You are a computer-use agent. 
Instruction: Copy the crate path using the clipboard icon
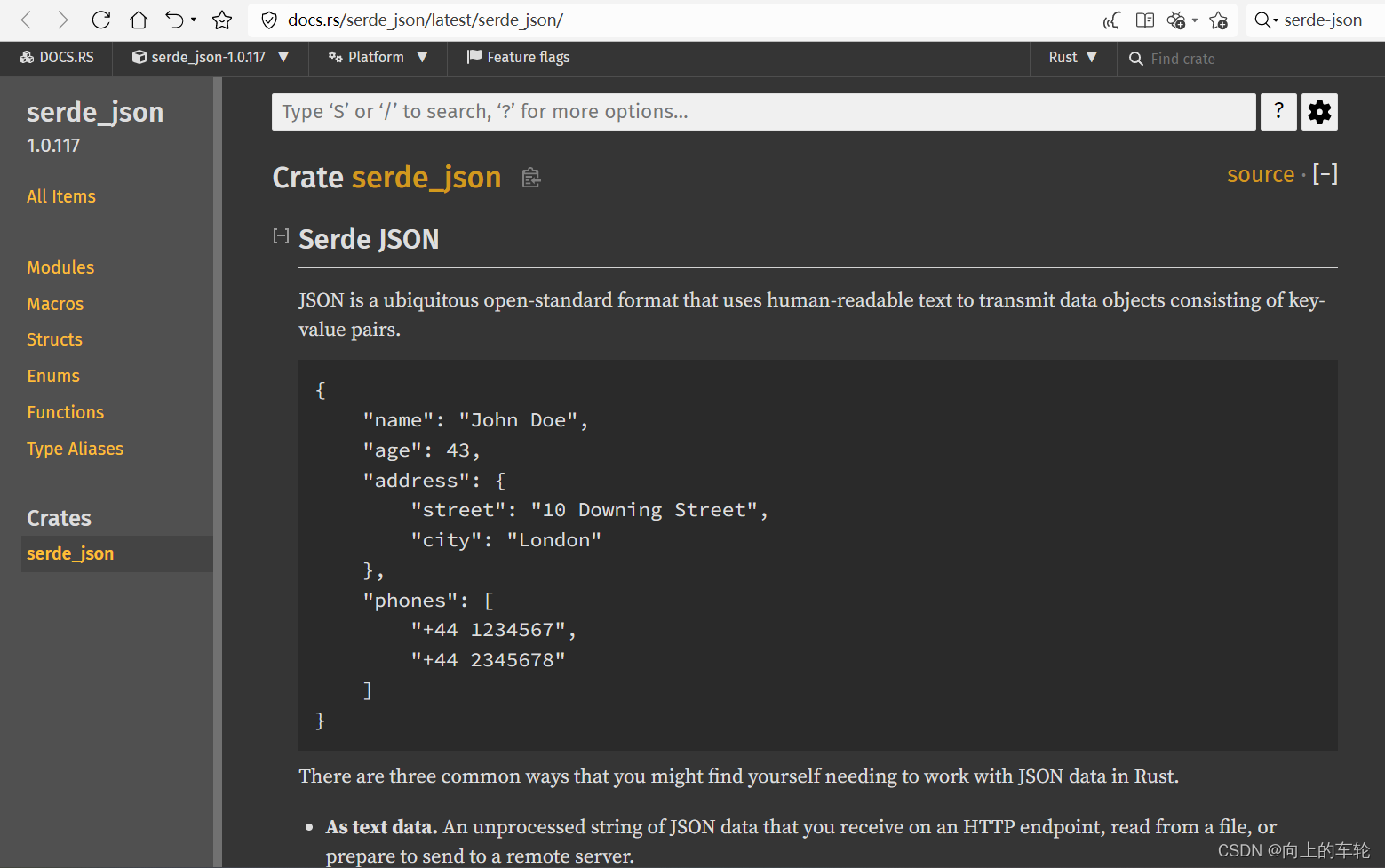(530, 178)
